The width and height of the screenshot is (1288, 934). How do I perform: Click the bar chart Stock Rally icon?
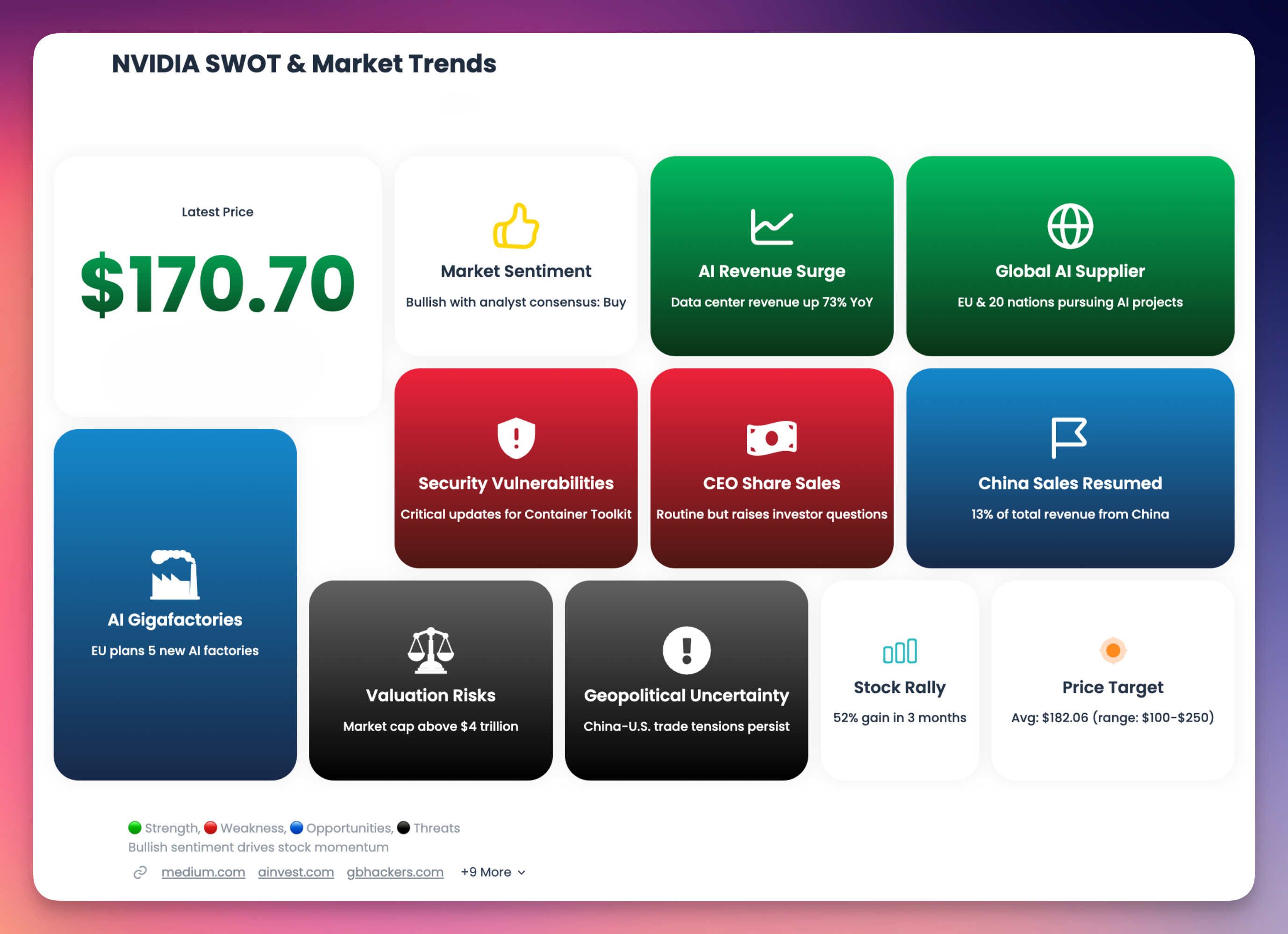(900, 651)
